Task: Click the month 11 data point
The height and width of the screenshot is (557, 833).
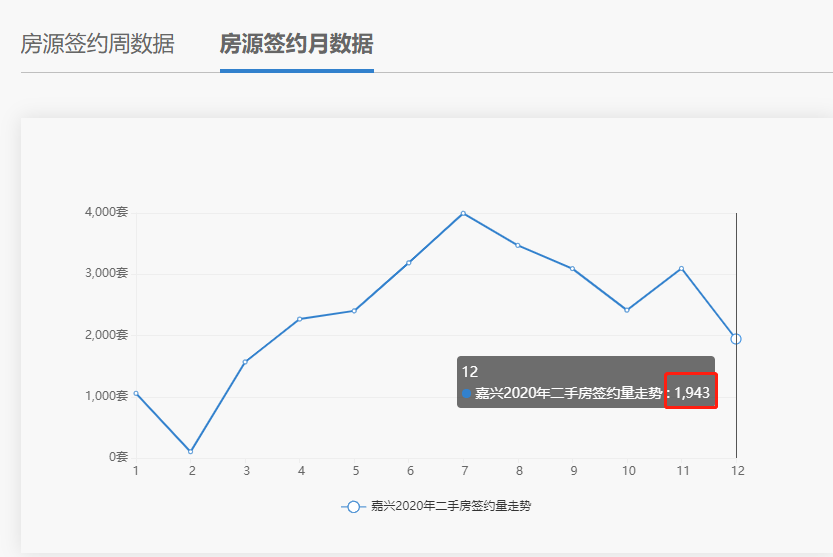Action: [682, 268]
